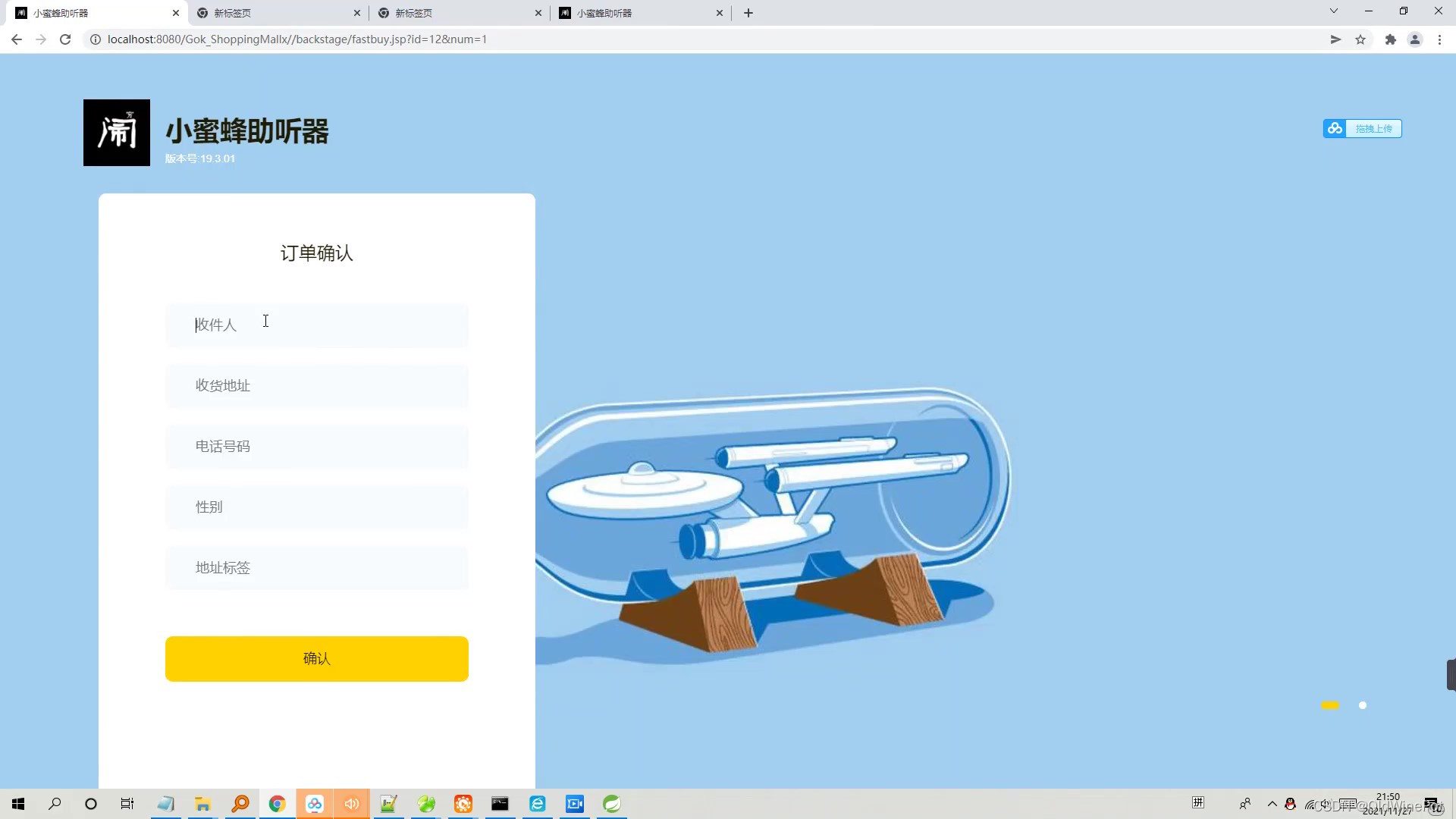Switch to the white carousel dot
The image size is (1456, 819).
click(x=1363, y=705)
